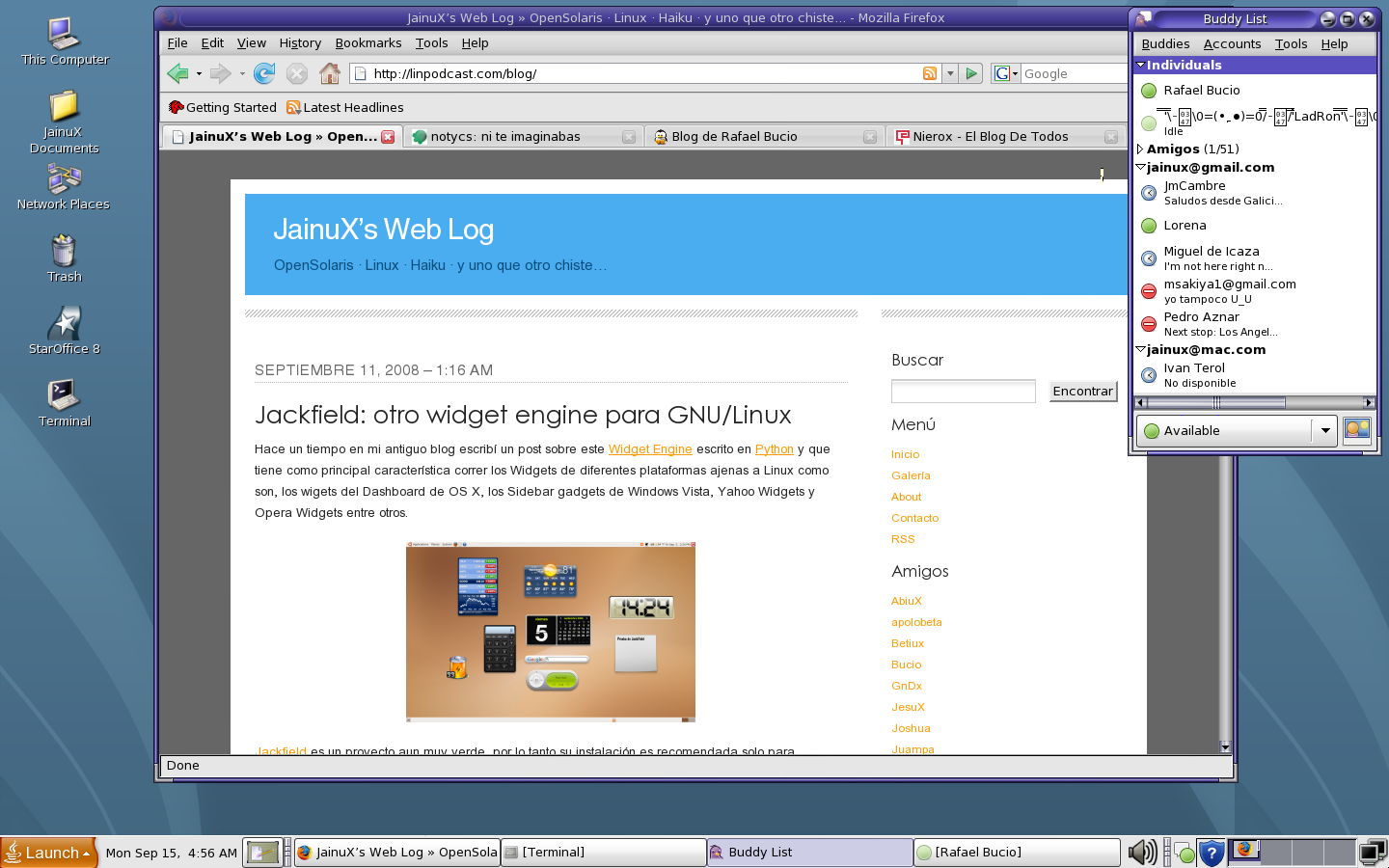This screenshot has width=1389, height=868.
Task: Follow the Widget Engine link in post
Action: click(x=650, y=449)
